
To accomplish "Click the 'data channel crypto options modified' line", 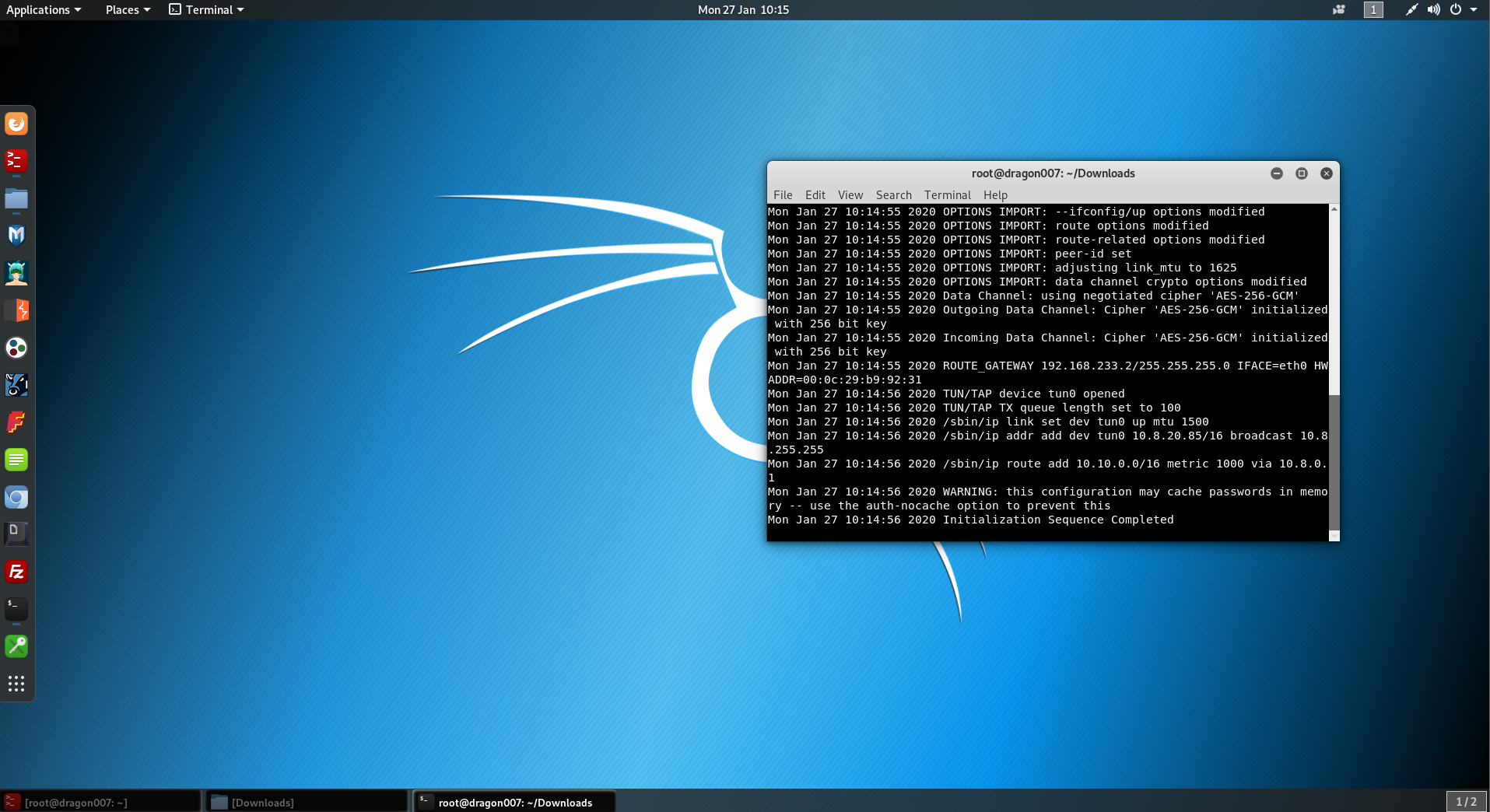I will (x=1037, y=282).
